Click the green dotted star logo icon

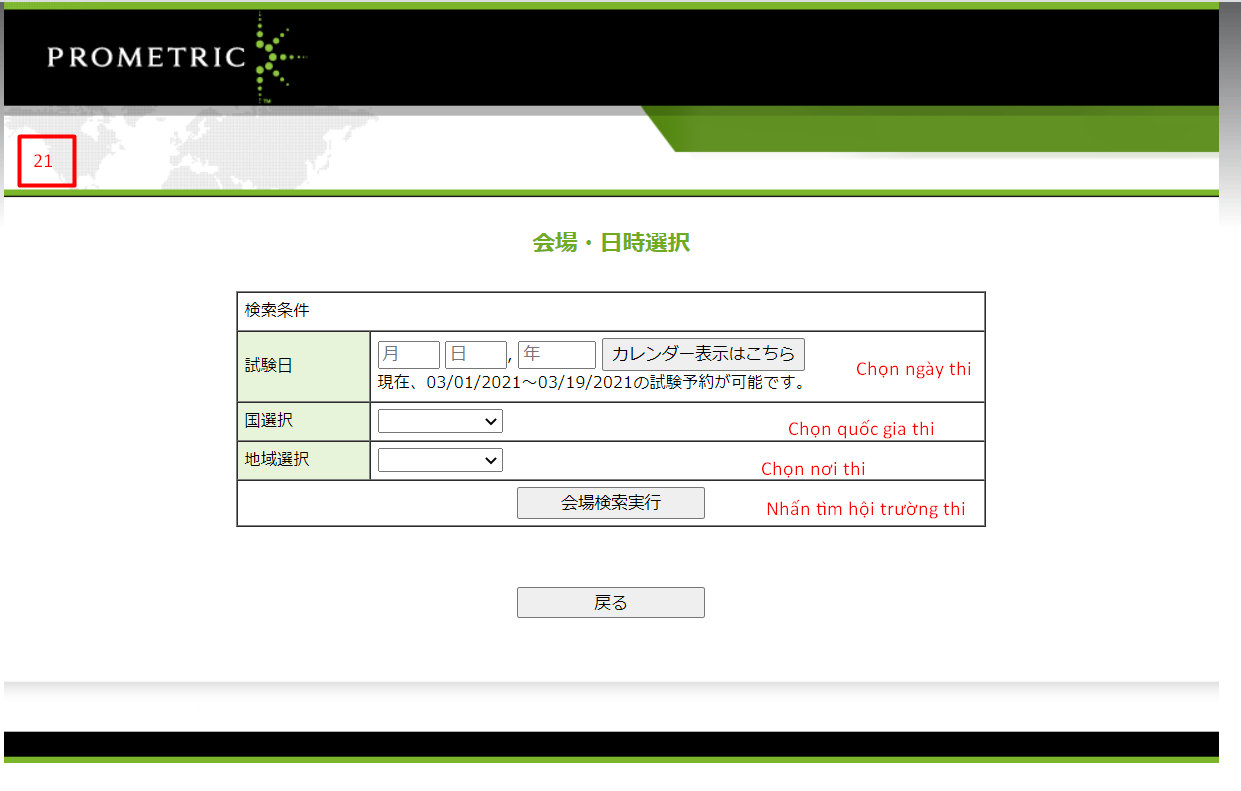[270, 56]
